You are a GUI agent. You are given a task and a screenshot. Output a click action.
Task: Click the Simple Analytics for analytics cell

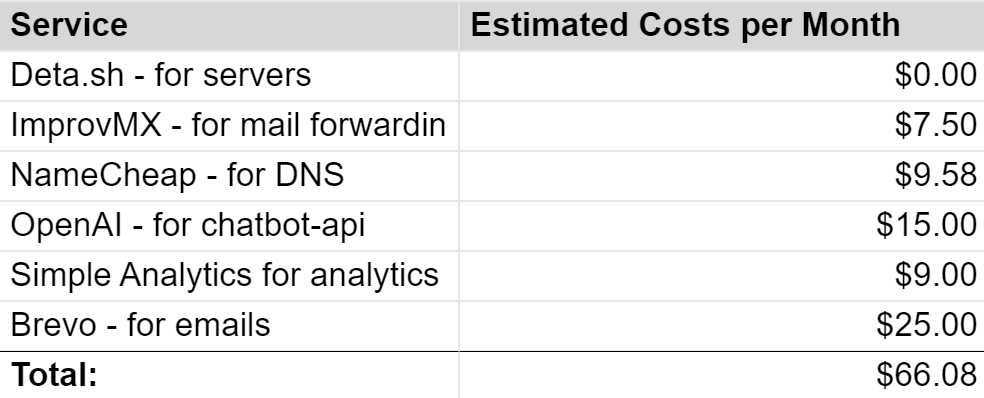(229, 276)
